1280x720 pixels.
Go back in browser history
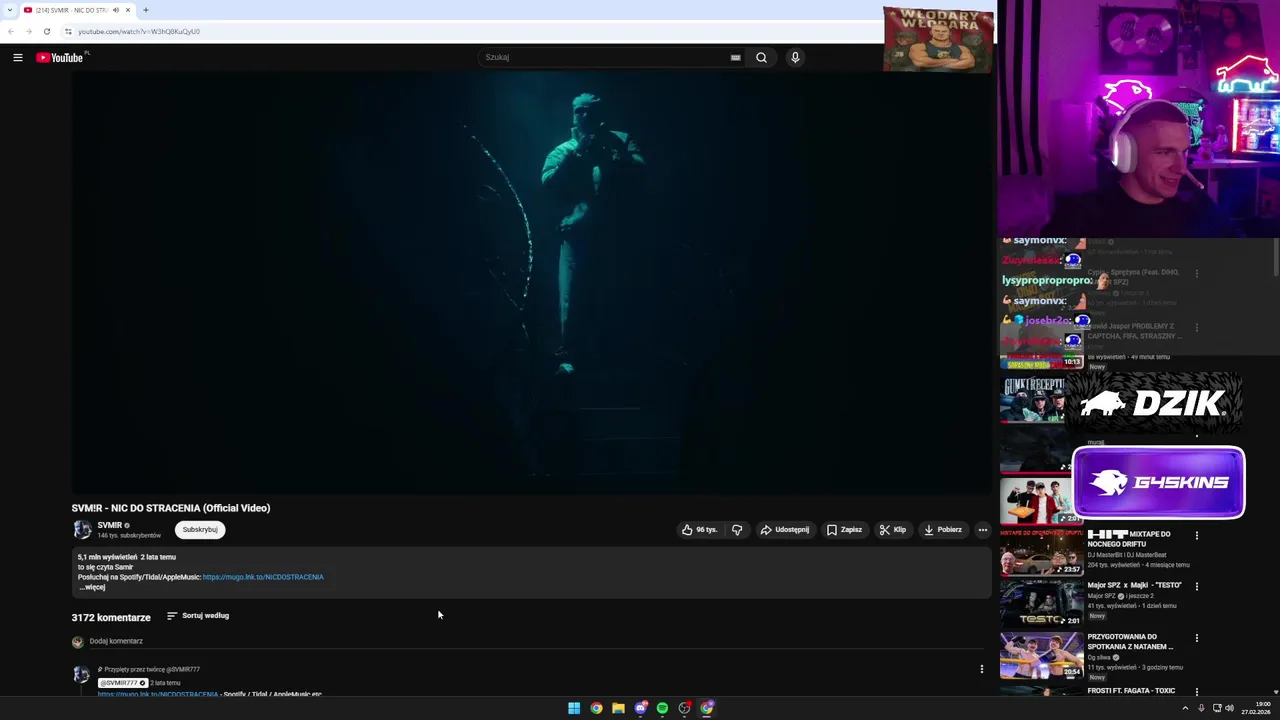click(11, 31)
